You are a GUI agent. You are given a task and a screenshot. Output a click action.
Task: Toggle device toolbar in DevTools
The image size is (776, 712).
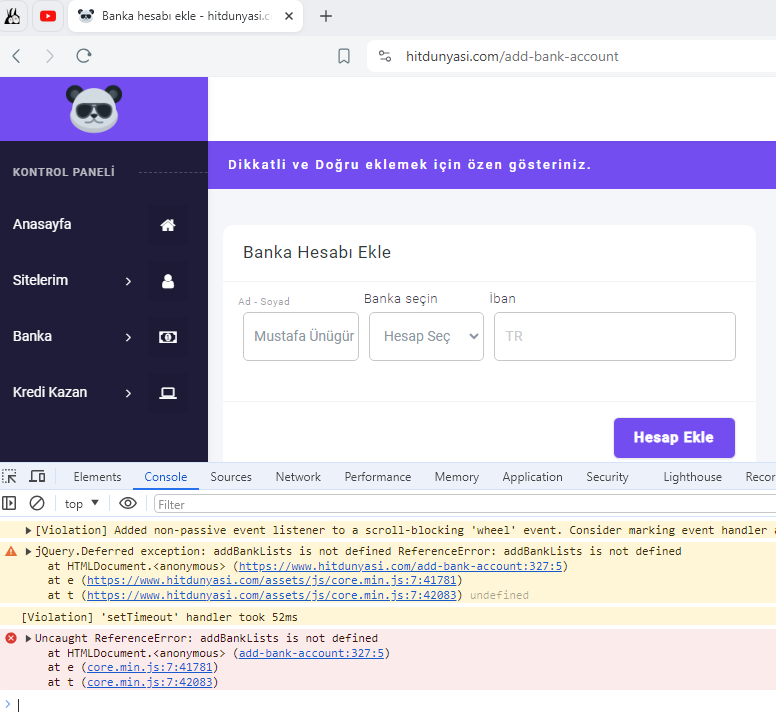(x=37, y=476)
